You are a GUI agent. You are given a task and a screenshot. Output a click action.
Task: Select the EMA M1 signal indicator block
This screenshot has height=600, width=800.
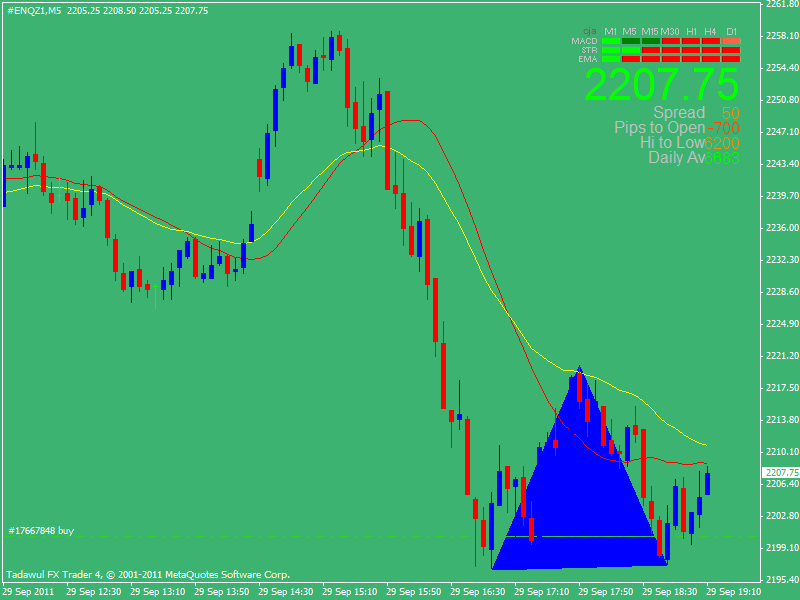pos(610,59)
